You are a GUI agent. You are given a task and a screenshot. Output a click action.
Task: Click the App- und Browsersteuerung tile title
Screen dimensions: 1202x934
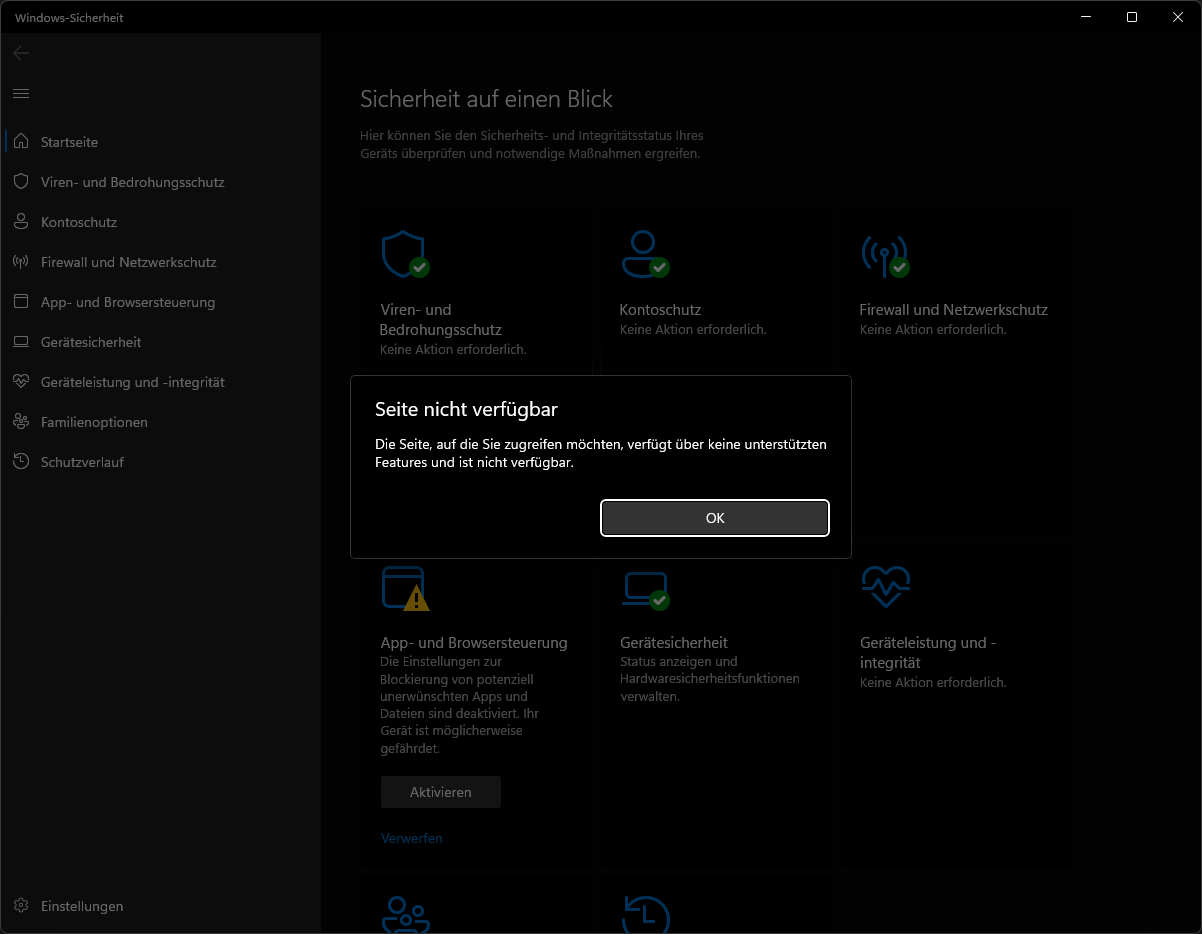tap(474, 643)
